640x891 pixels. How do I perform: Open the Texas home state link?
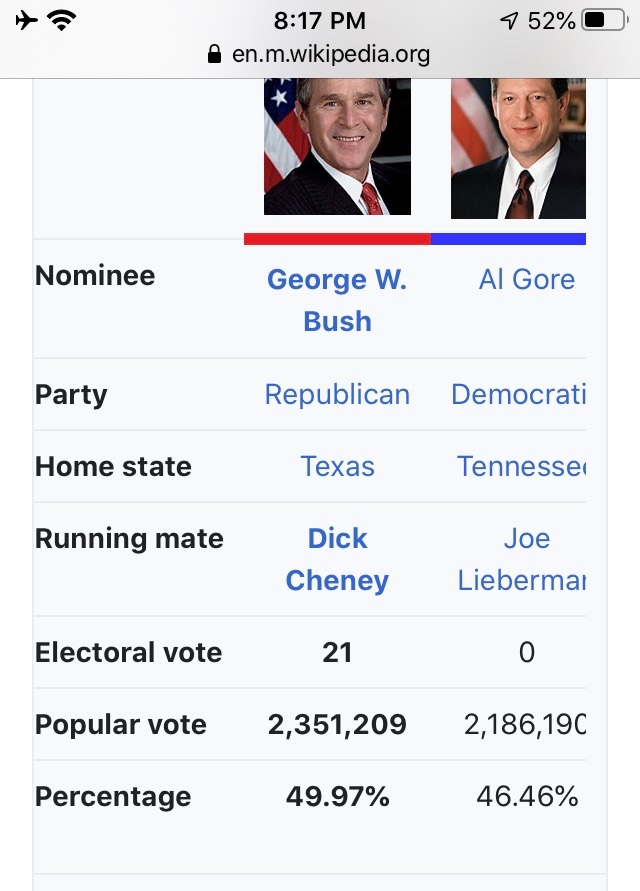[337, 467]
